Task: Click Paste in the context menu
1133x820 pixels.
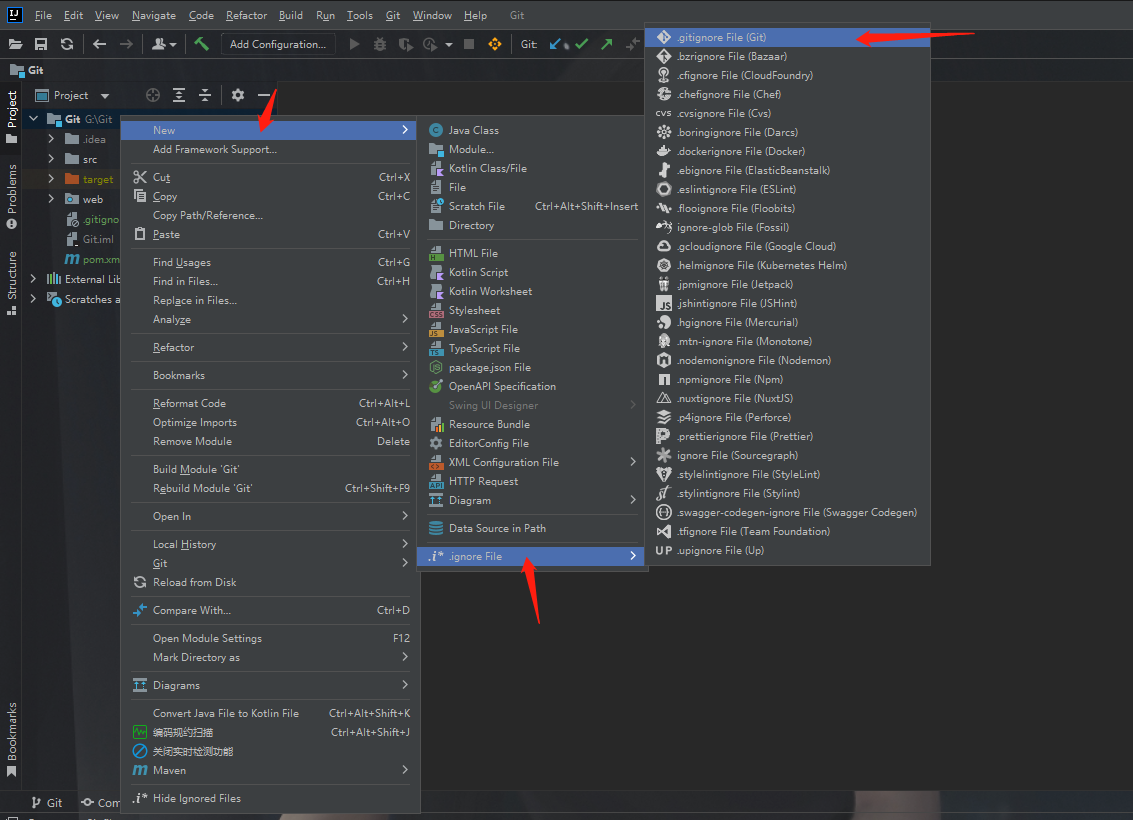Action: (270, 234)
